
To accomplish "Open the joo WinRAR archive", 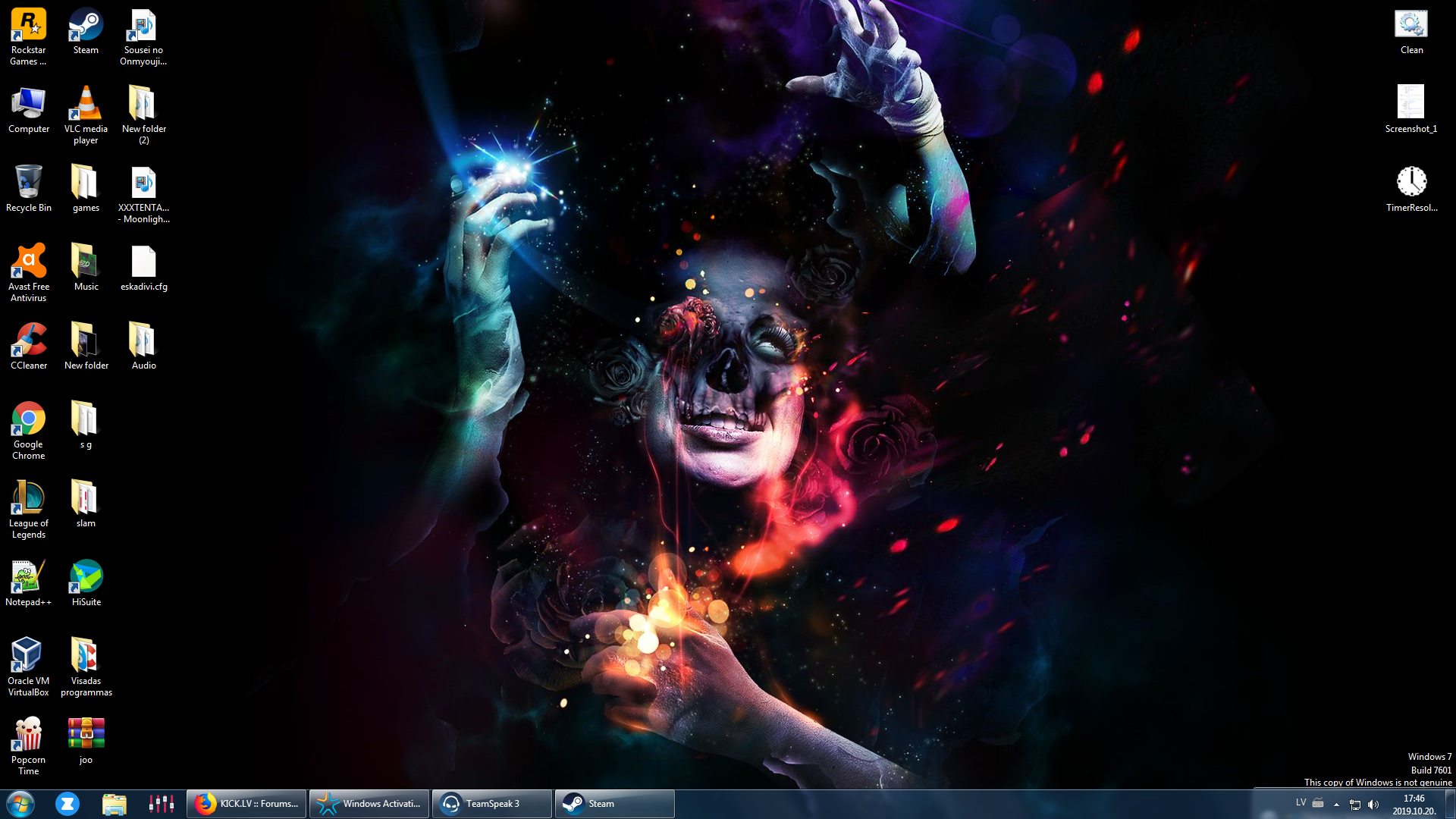I will click(x=86, y=741).
